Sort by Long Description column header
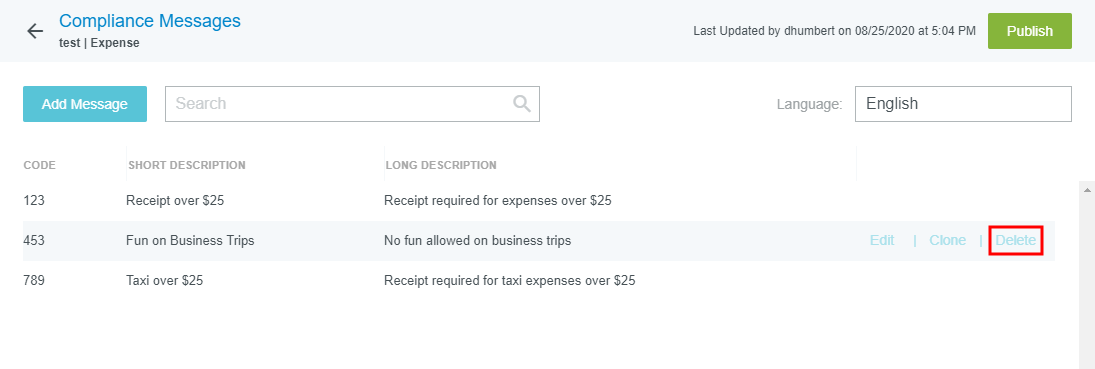 coord(441,166)
